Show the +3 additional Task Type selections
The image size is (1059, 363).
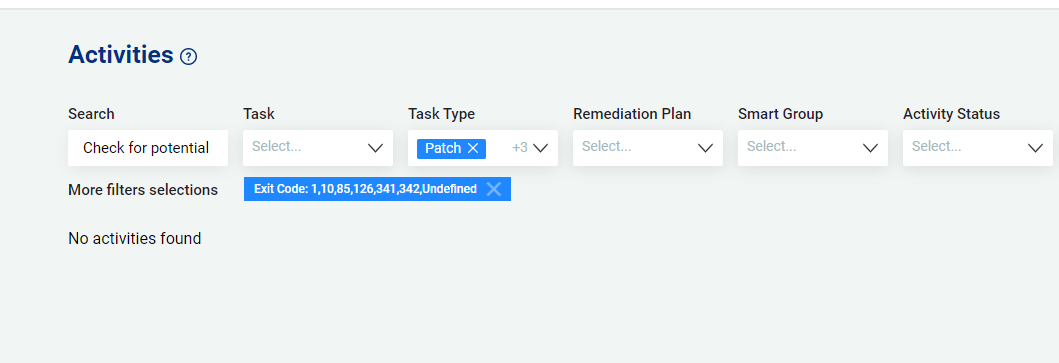coord(519,147)
